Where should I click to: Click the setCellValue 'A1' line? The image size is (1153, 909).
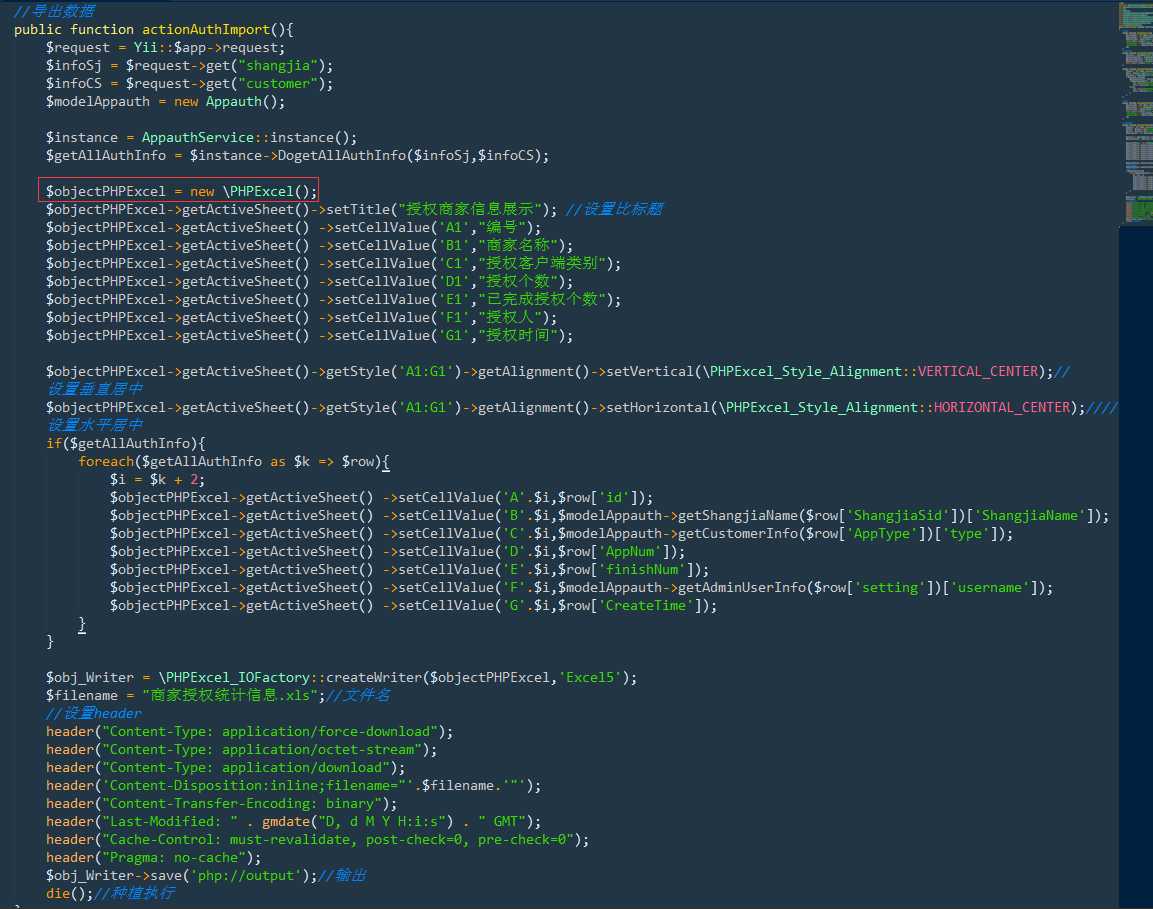[x=293, y=227]
